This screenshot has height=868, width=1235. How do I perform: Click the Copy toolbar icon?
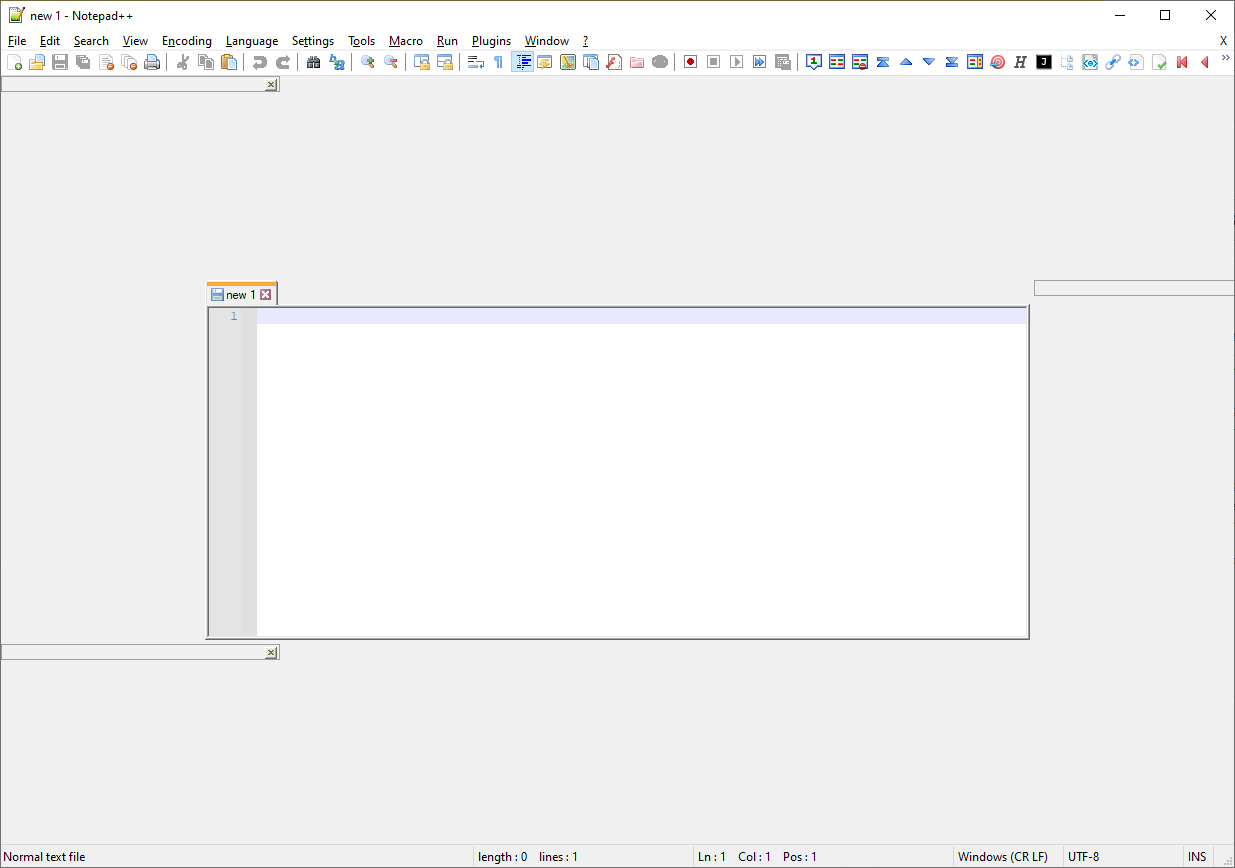click(206, 62)
